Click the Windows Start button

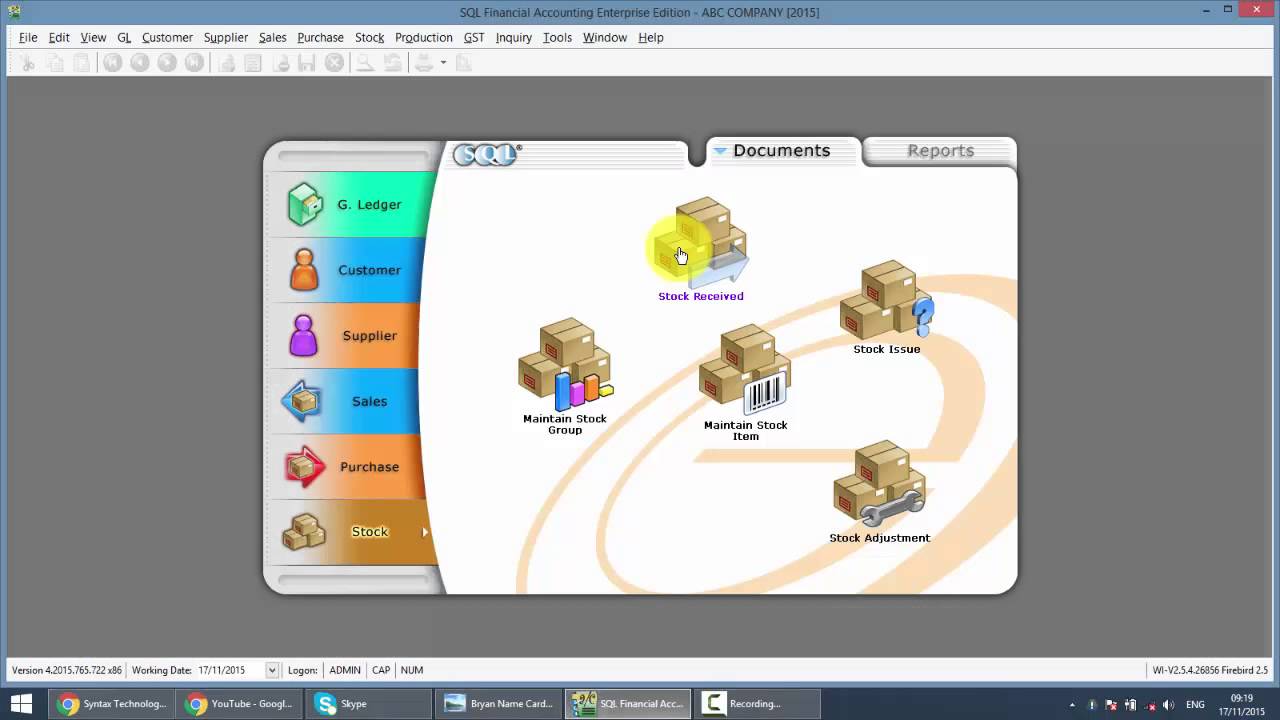click(20, 704)
